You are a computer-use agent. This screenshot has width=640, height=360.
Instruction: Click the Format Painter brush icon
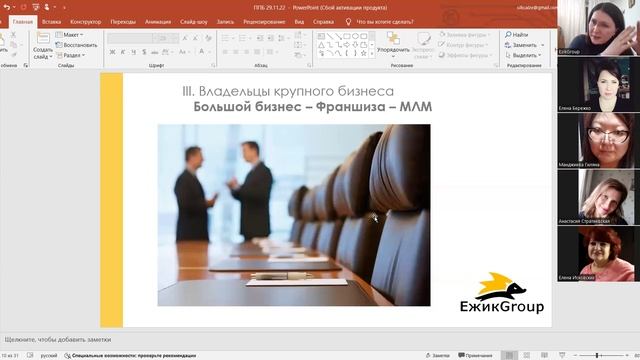point(13,55)
